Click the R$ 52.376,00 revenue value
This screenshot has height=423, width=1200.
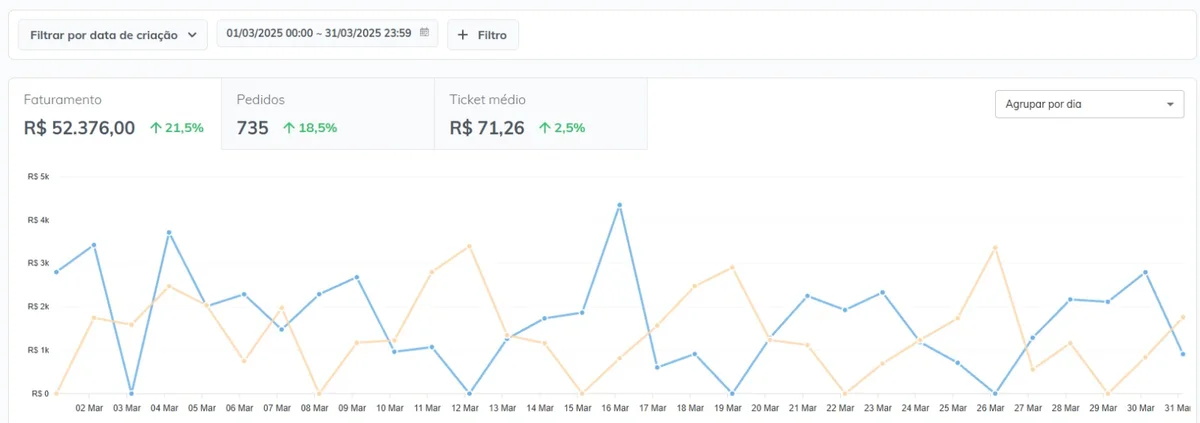coord(79,128)
